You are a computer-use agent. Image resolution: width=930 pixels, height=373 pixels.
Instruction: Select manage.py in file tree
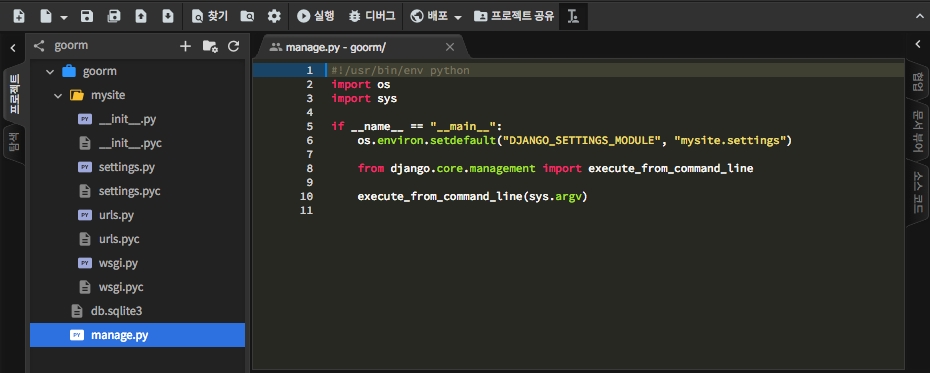pyautogui.click(x=137, y=335)
